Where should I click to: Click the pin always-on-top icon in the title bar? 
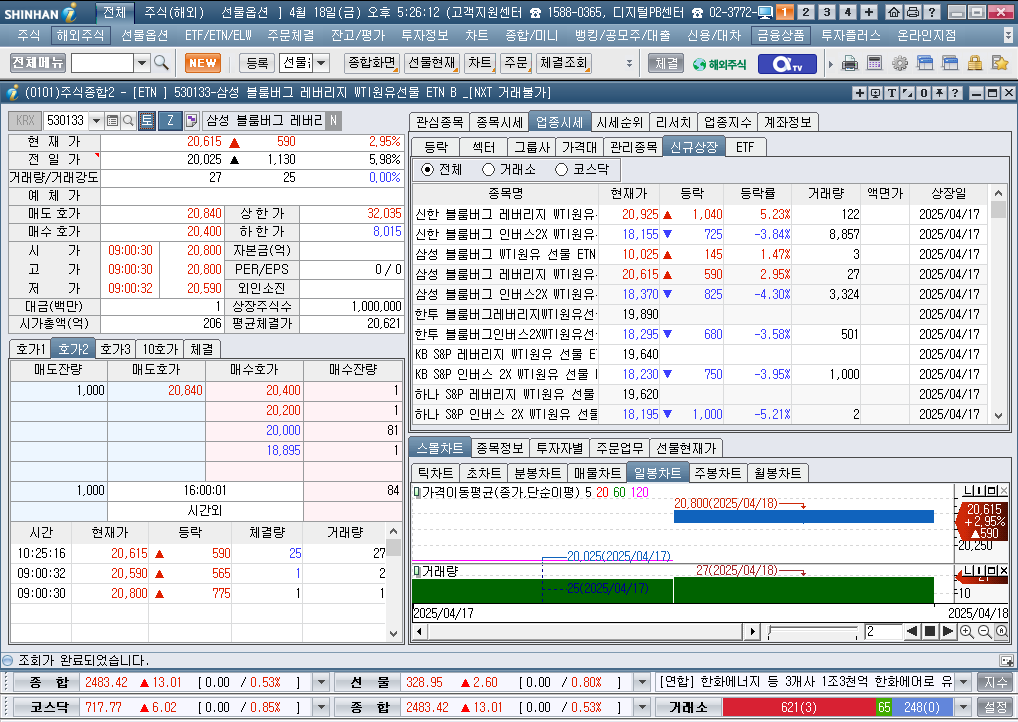coord(939,93)
